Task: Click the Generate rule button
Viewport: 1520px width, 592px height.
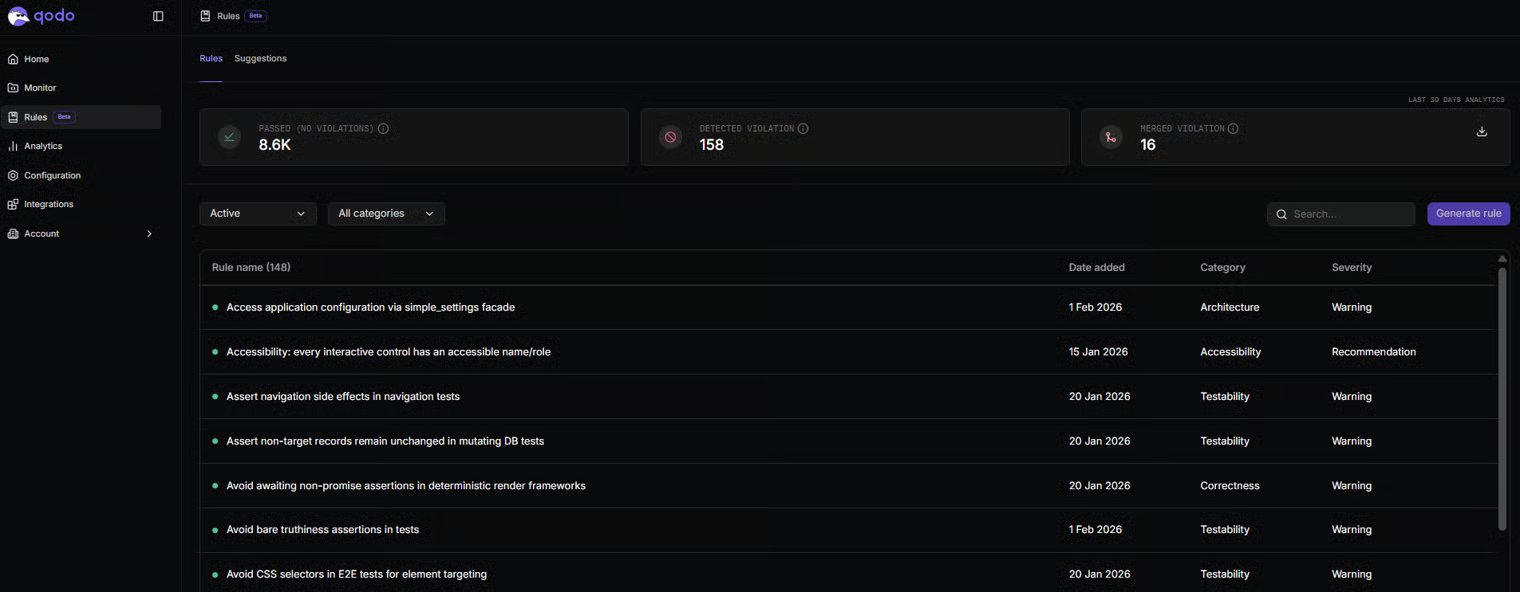Action: [x=1468, y=213]
